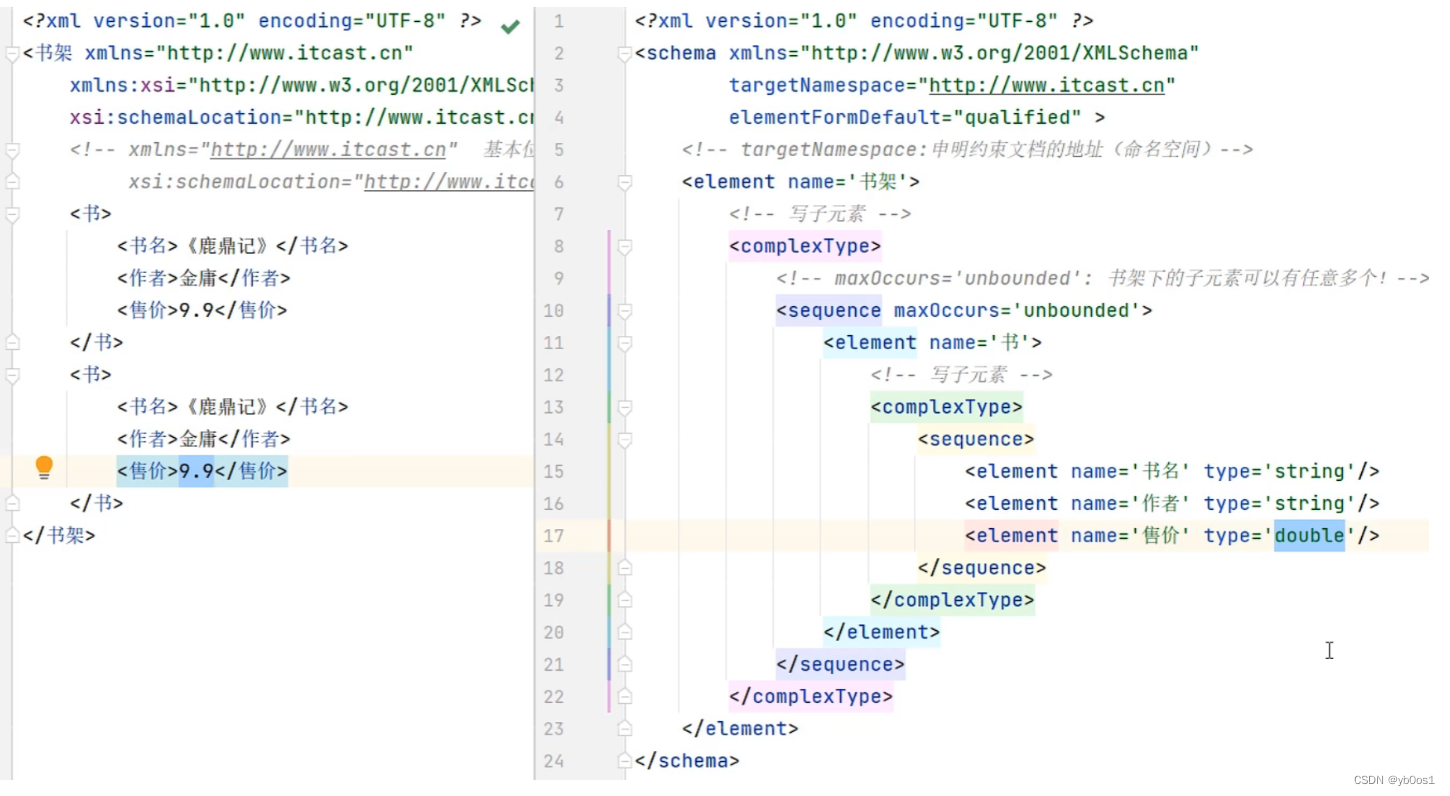1450x796 pixels.
Task: Collapse the inner sequence fold on line 14
Action: (625, 439)
